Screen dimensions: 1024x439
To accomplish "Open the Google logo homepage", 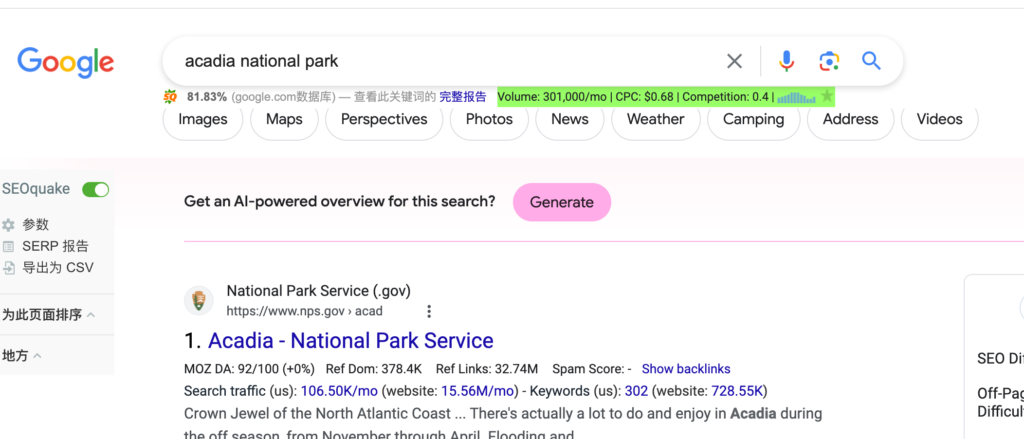I will [65, 63].
